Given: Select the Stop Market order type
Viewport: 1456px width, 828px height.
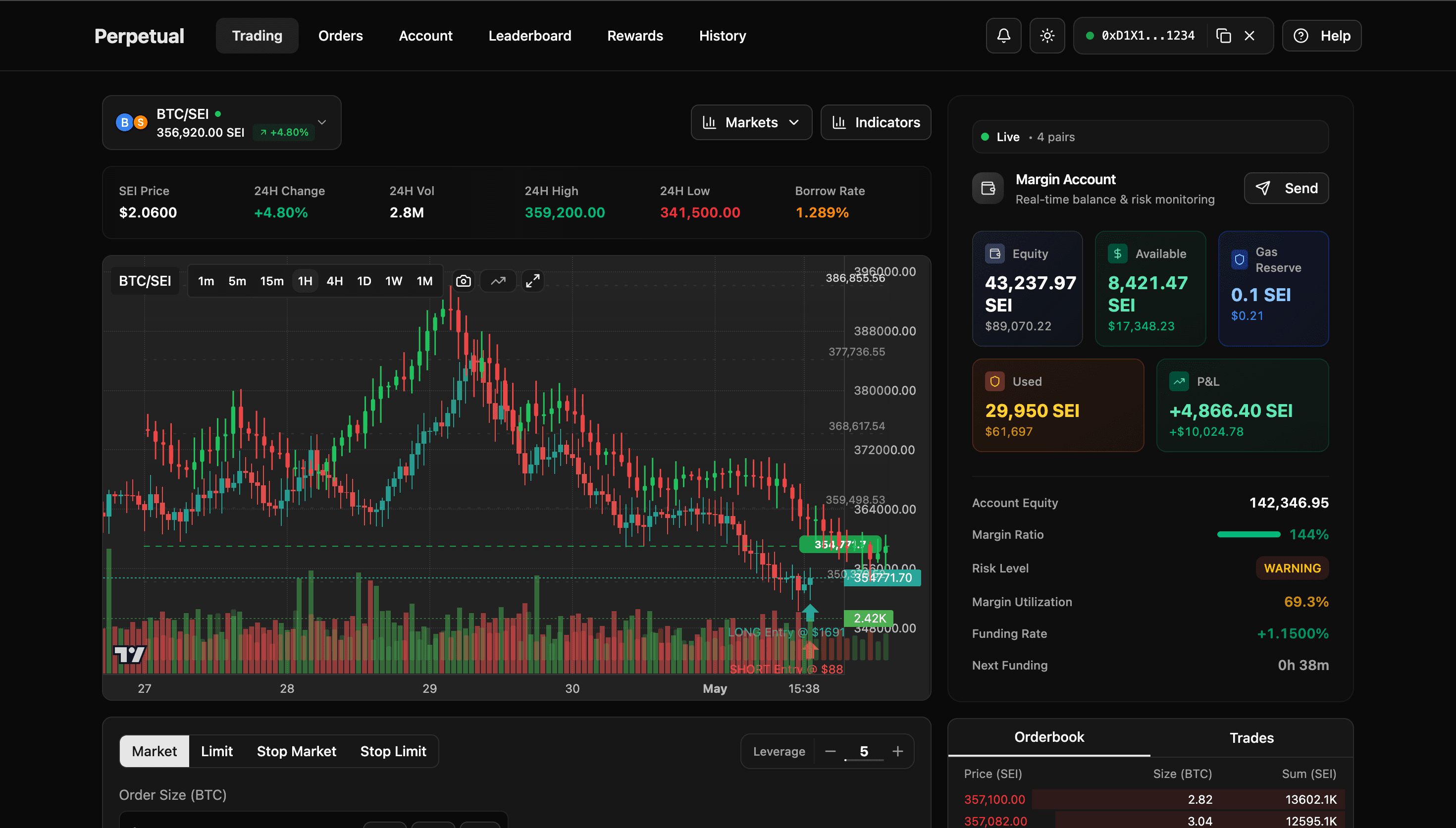Looking at the screenshot, I should [x=296, y=751].
